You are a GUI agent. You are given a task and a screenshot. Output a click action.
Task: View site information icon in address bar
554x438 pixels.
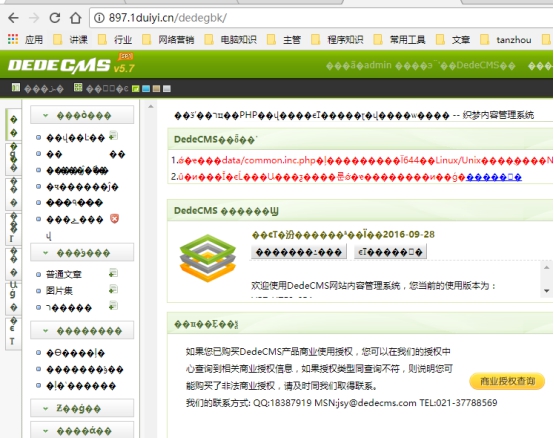coord(99,18)
